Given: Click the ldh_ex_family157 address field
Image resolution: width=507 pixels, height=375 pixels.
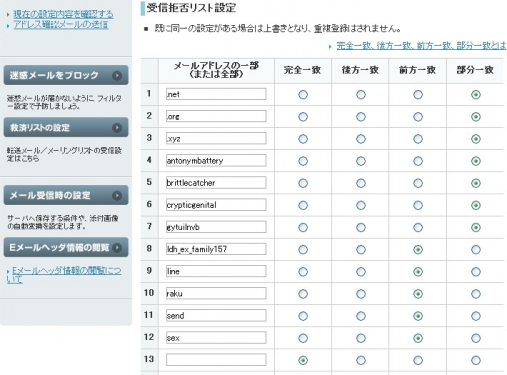Looking at the screenshot, I should coord(216,249).
